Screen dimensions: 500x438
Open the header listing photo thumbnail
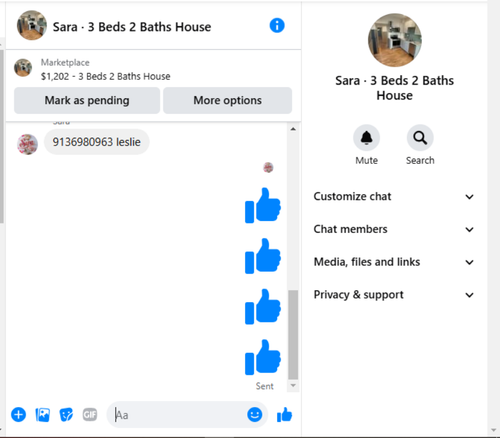pyautogui.click(x=32, y=25)
